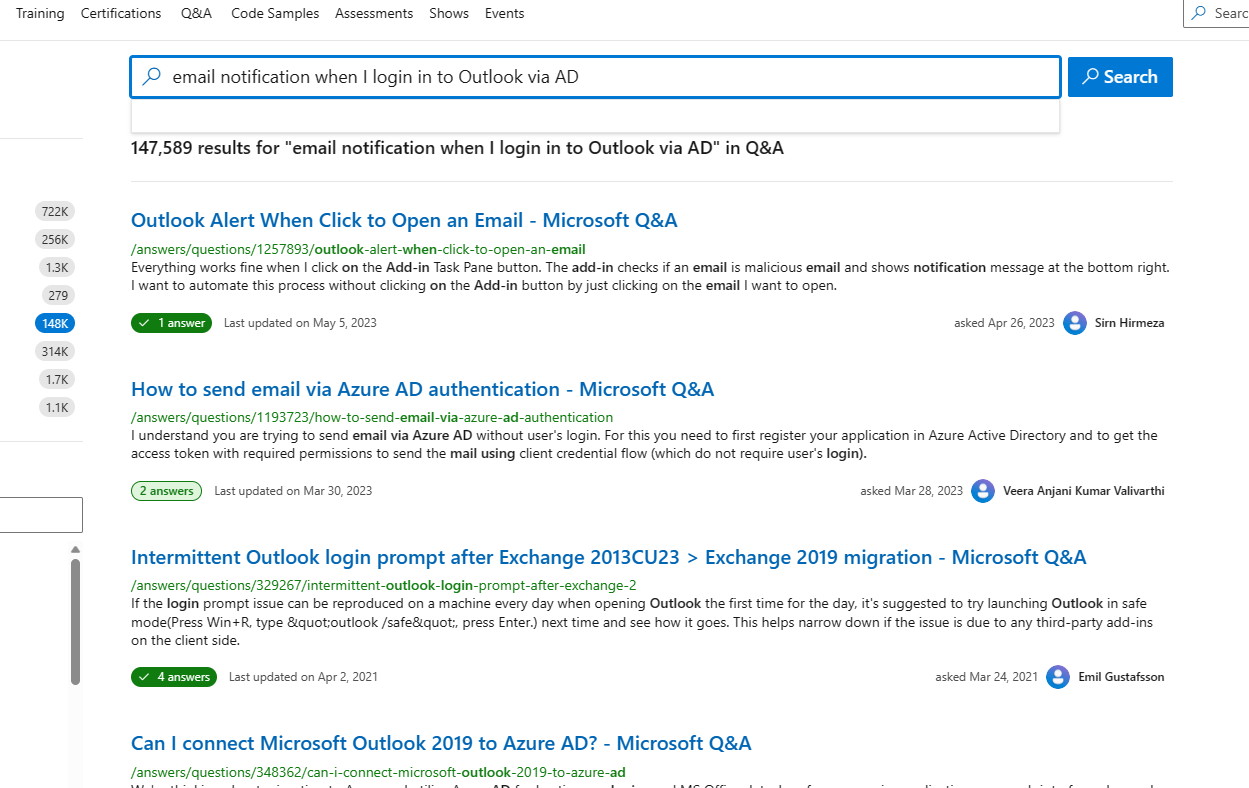Click the blue Search button
The width and height of the screenshot is (1249, 788).
point(1120,77)
